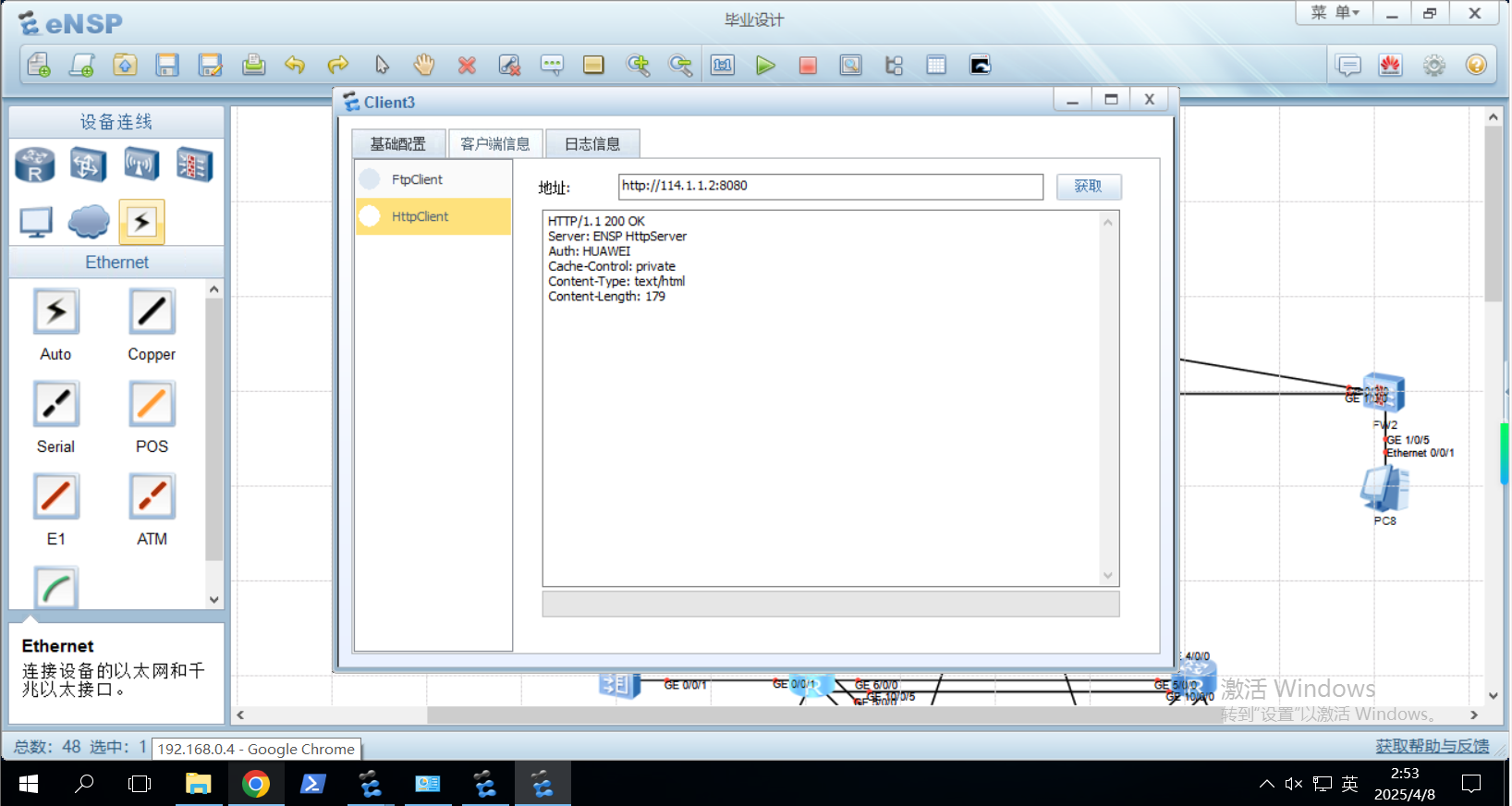Click the open topology file icon
1512x806 pixels.
click(125, 65)
